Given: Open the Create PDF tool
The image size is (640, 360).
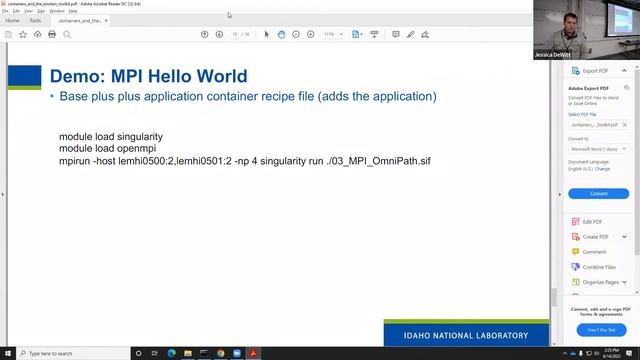Looking at the screenshot, I should click(595, 237).
